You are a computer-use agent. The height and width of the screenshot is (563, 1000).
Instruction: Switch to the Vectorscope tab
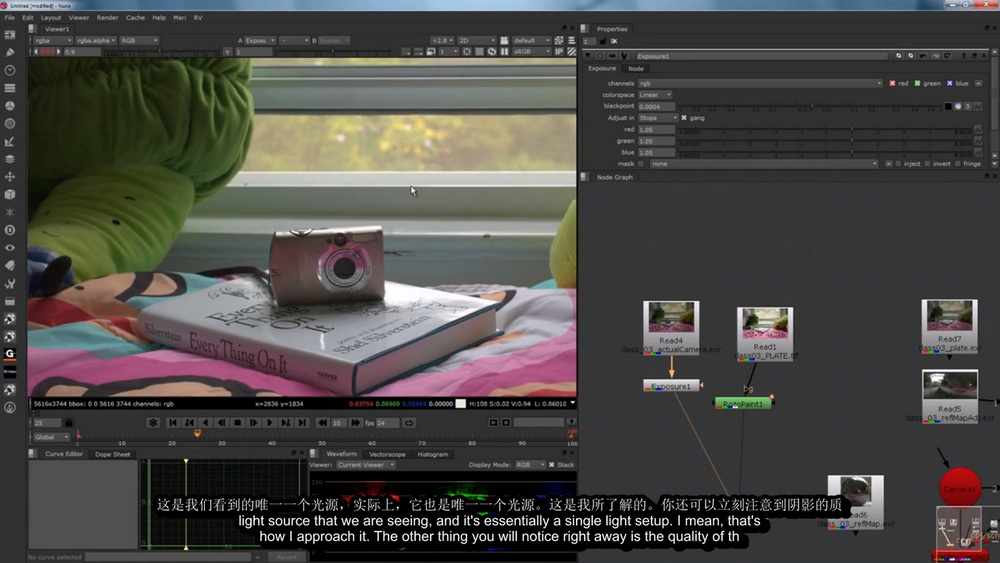point(387,455)
